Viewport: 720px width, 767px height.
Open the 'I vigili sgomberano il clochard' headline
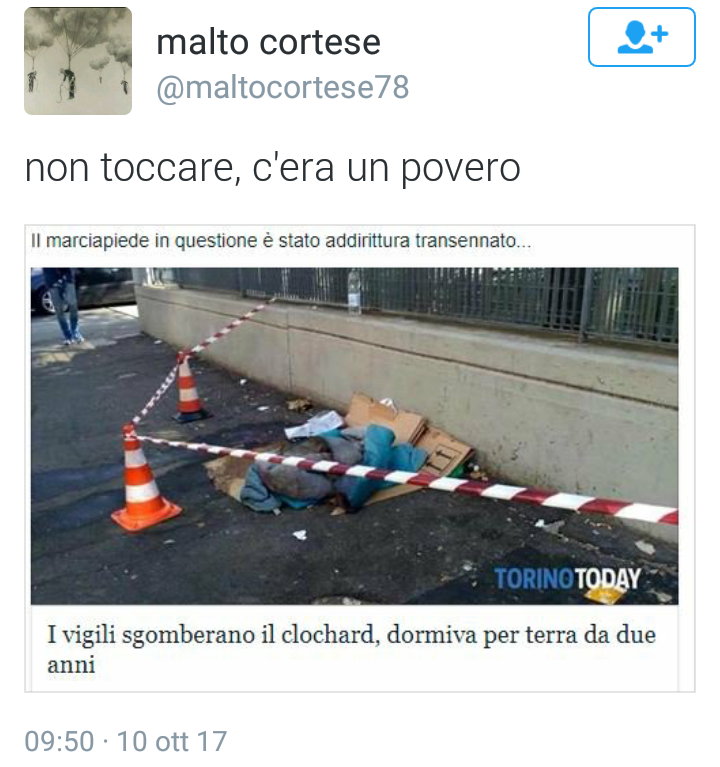351,650
